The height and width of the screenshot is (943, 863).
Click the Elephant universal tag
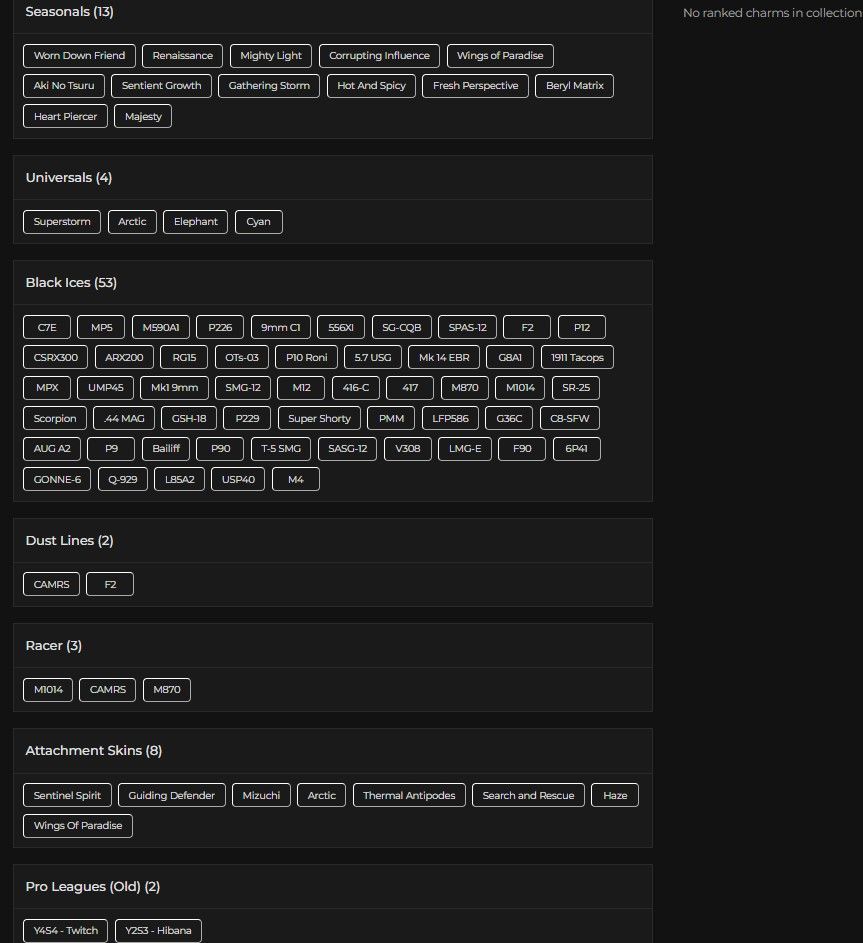click(x=196, y=222)
